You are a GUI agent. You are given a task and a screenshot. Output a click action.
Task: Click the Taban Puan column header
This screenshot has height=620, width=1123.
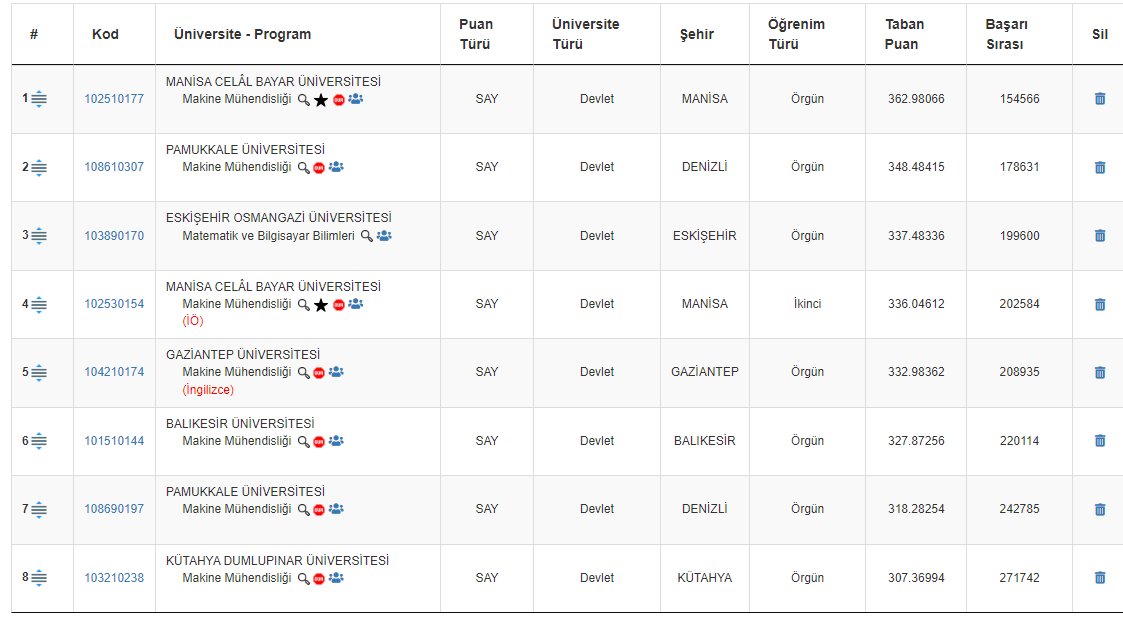(x=904, y=34)
